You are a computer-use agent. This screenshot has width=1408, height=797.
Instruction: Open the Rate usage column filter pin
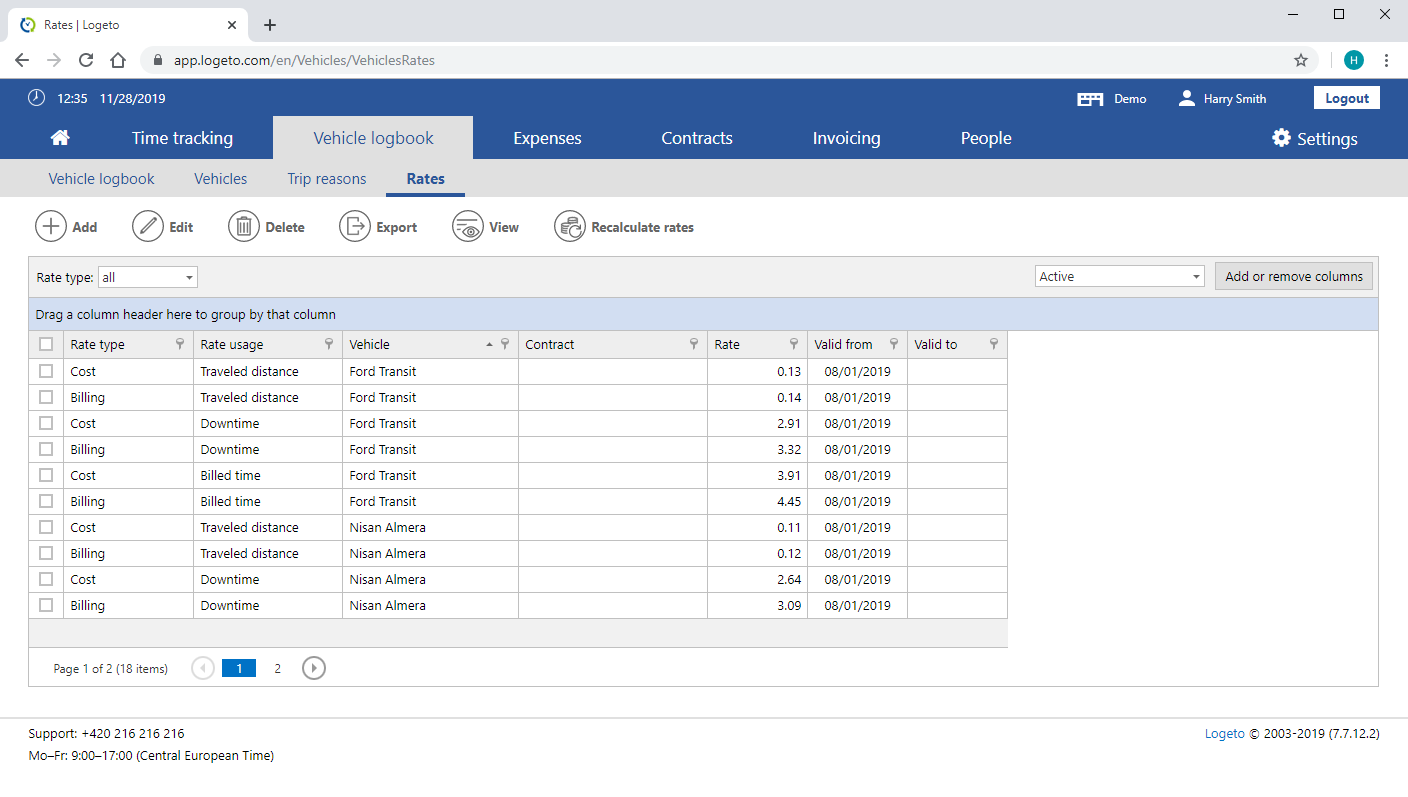[329, 344]
